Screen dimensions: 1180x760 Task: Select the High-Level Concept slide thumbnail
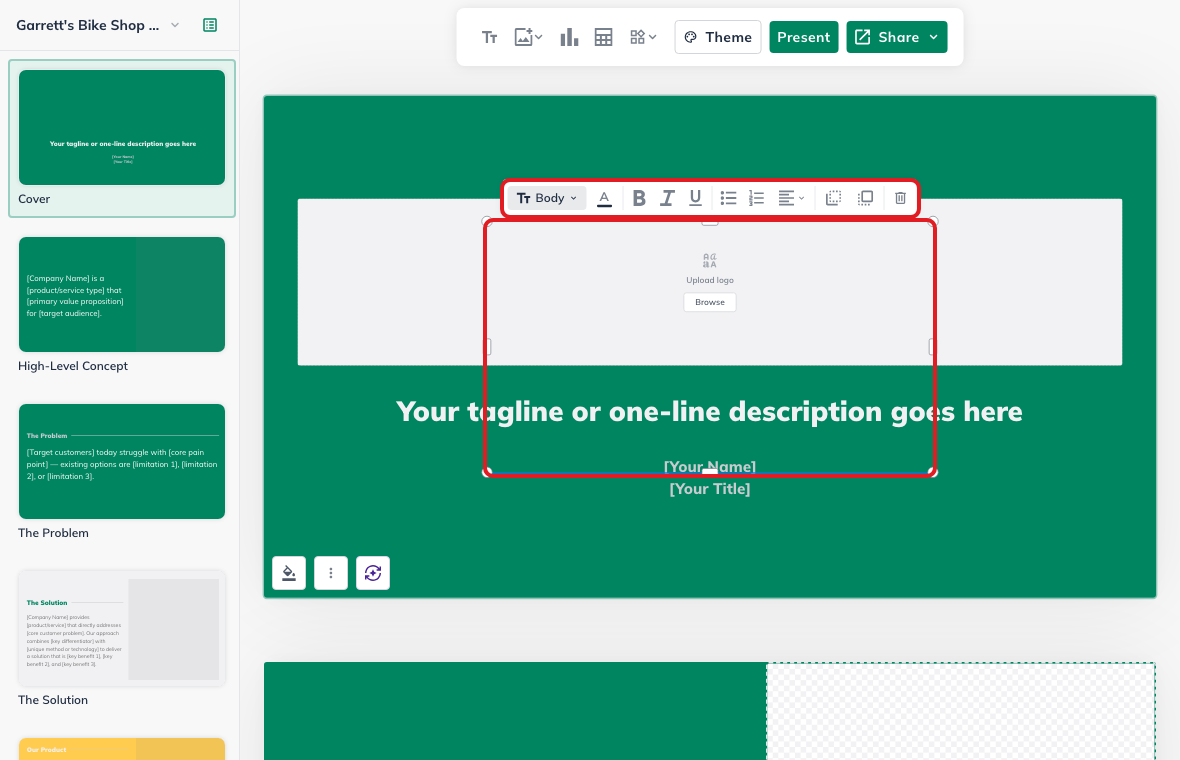tap(122, 294)
